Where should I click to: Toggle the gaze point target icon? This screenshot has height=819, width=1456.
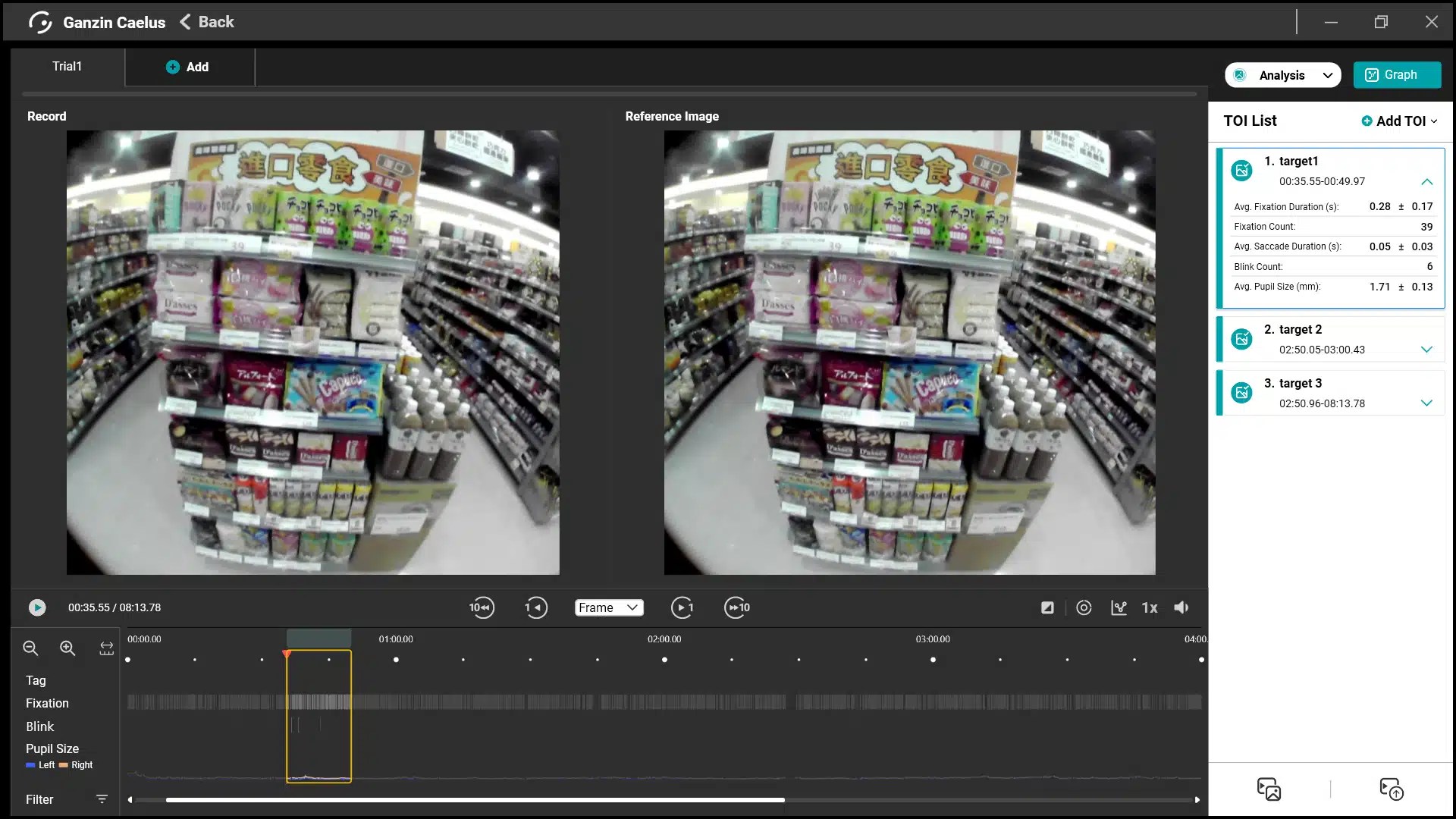click(1084, 607)
